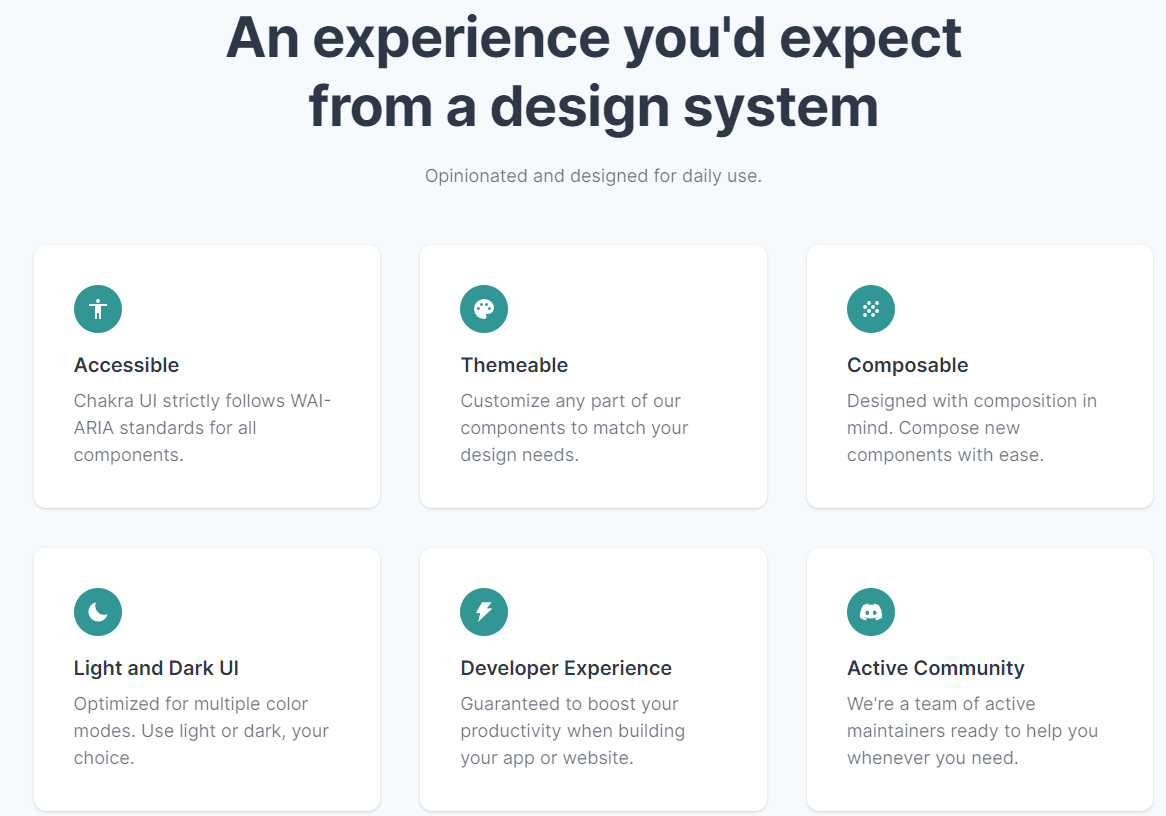The image size is (1166, 816).
Task: Click the accessibility person icon
Action: click(97, 309)
